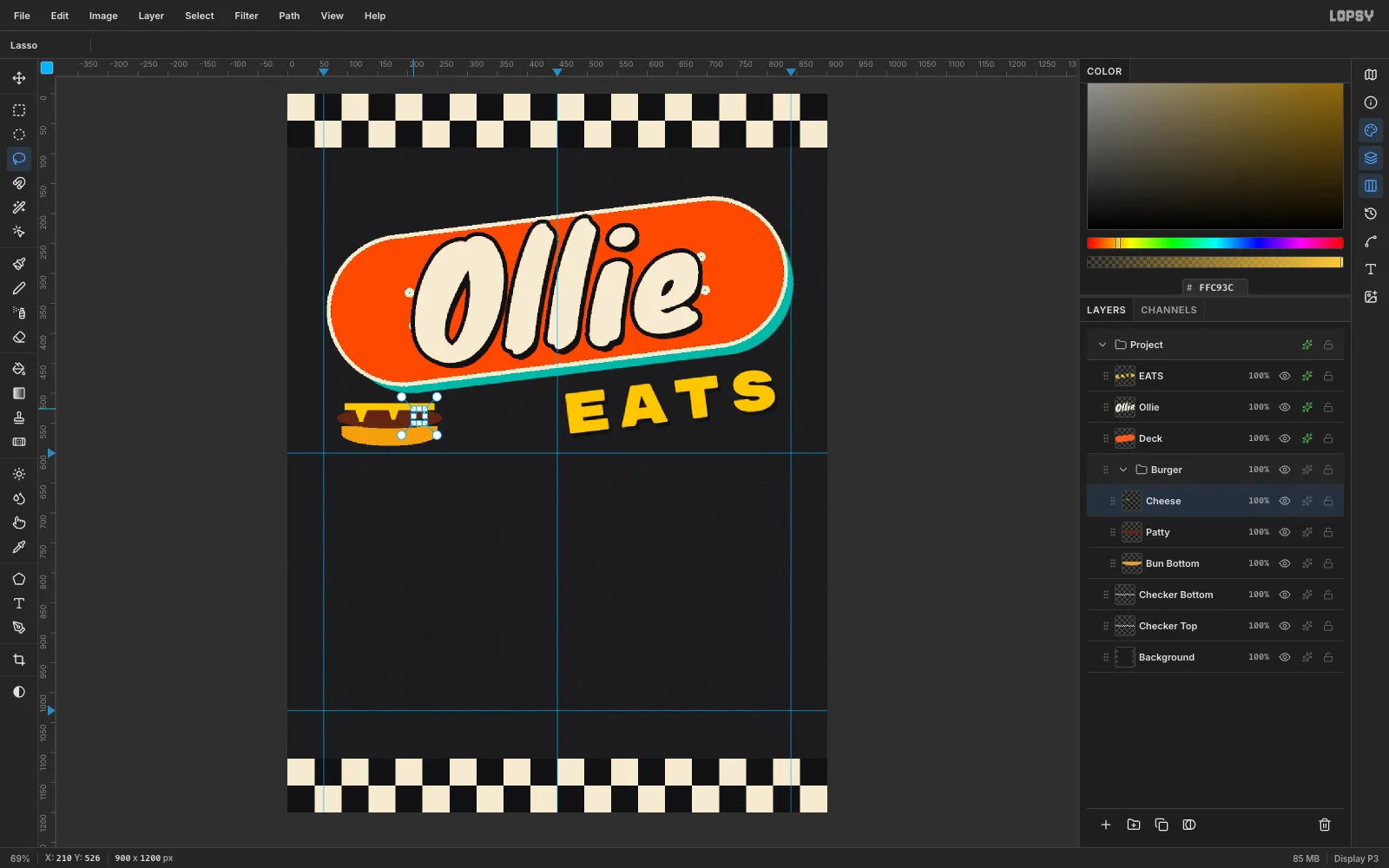Select the Healing Patch tool

[19, 442]
